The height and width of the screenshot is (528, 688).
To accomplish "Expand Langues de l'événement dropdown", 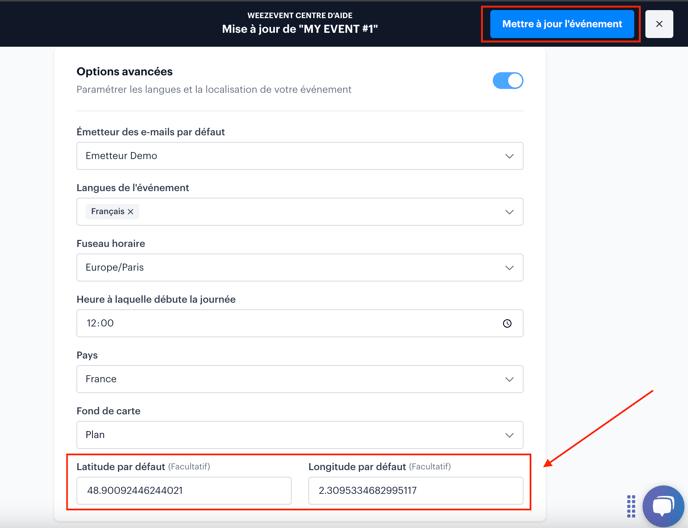I will coord(300,212).
